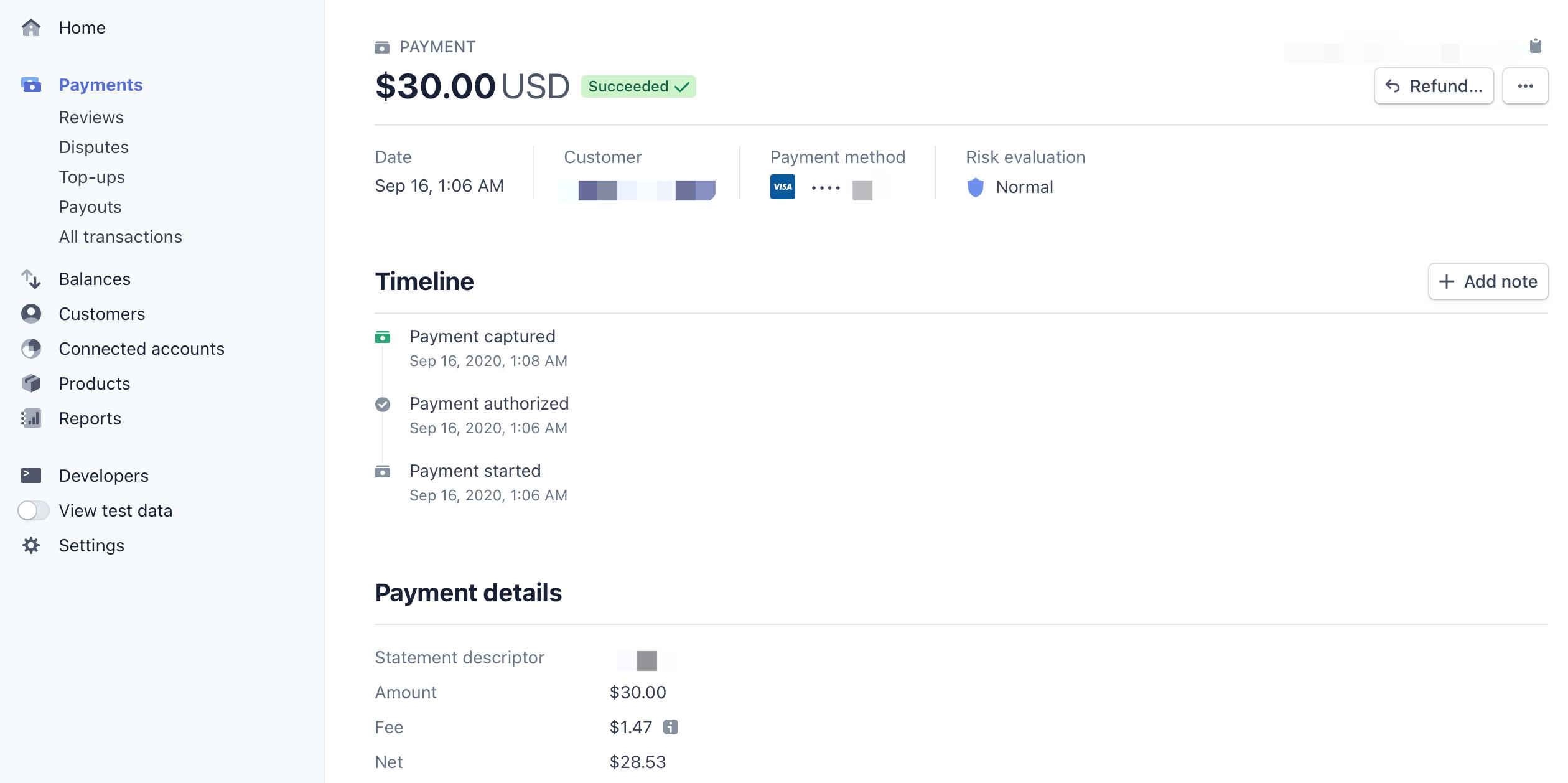Select All transactions in sidebar
Viewport: 1568px width, 783px height.
(120, 237)
